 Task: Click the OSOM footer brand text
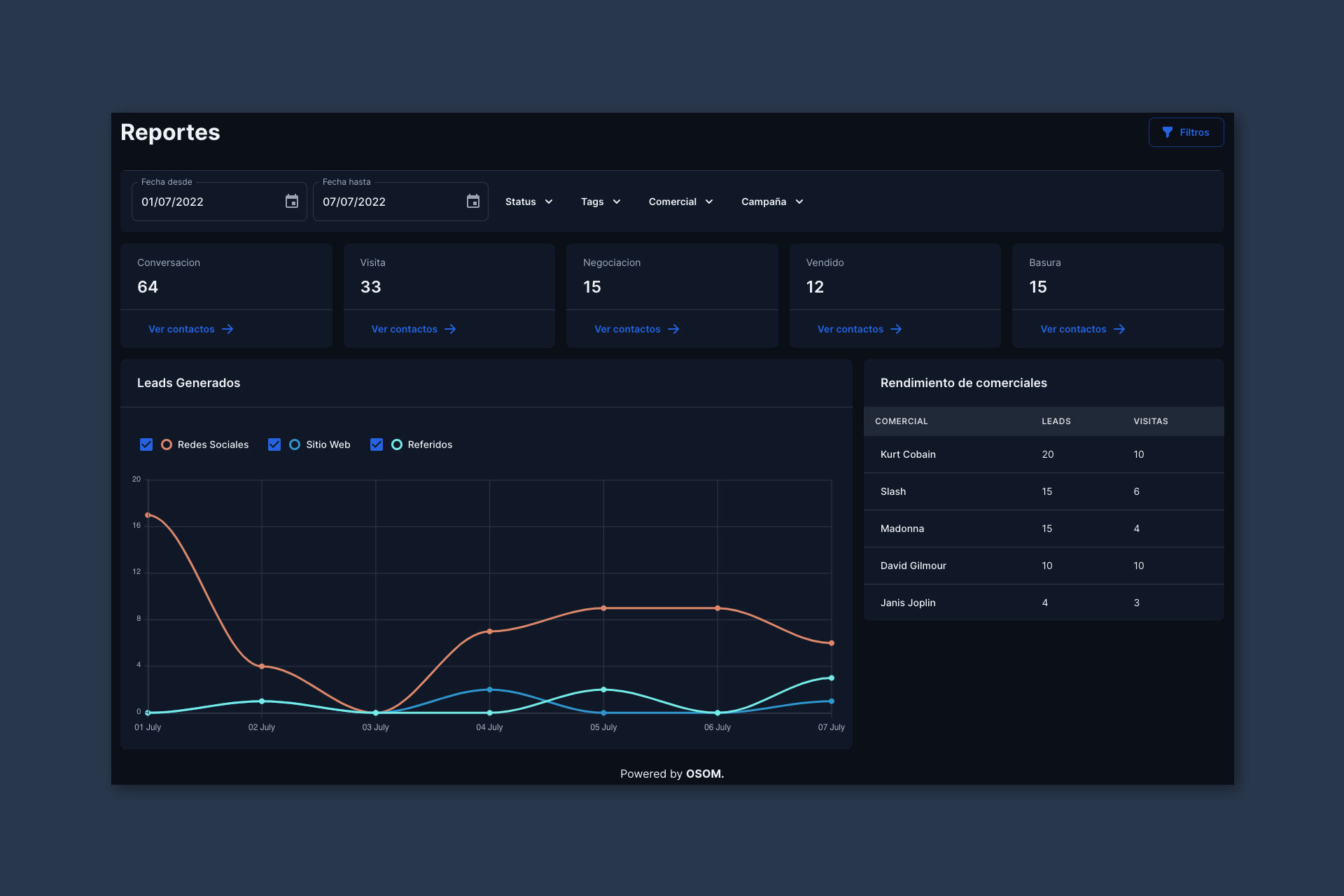point(705,773)
